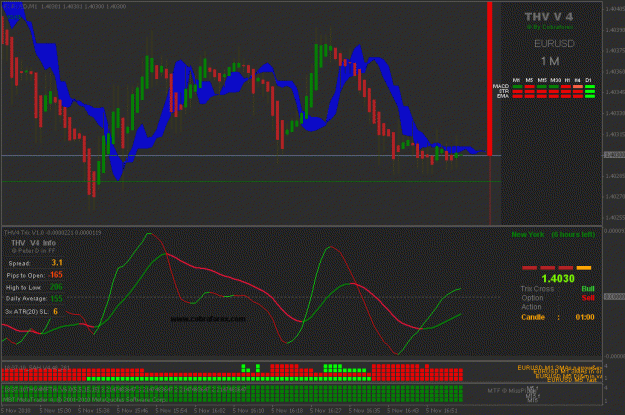Click the 5 Nov 16:35 time axis label
Image resolution: width=625 pixels, height=415 pixels.
(364, 410)
